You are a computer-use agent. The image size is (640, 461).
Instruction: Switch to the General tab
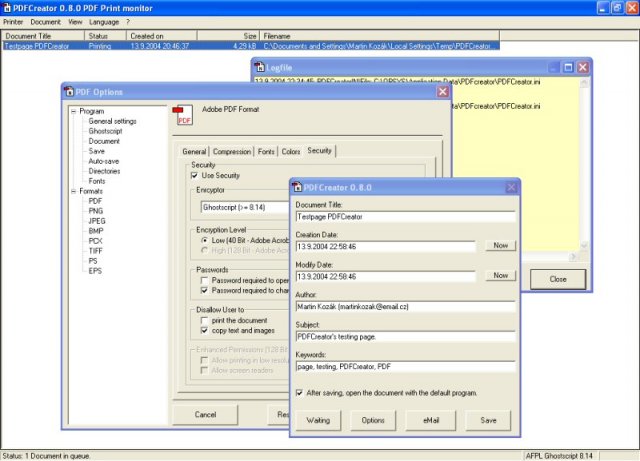point(194,151)
